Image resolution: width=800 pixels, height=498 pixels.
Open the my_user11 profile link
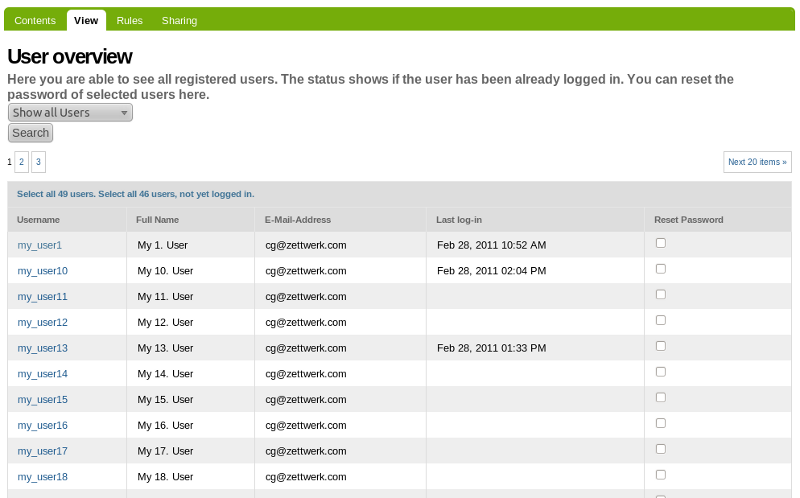click(42, 296)
